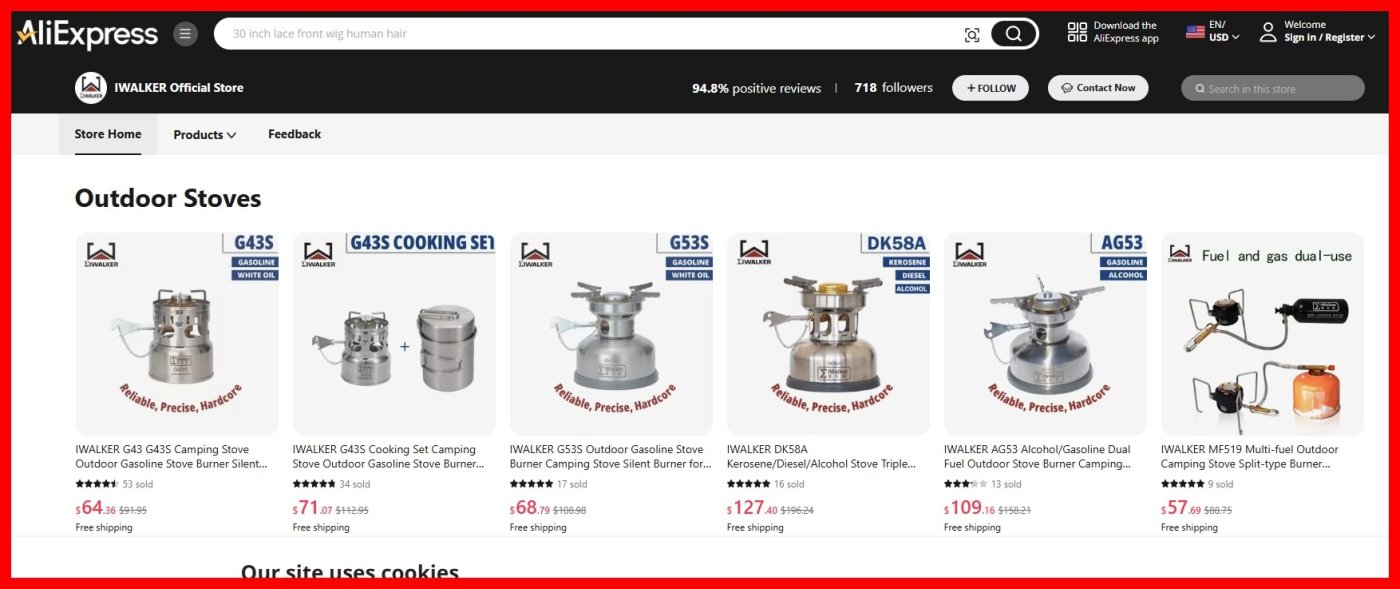Viewport: 1400px width, 589px height.
Task: Click the QR code app download icon
Action: [1077, 32]
